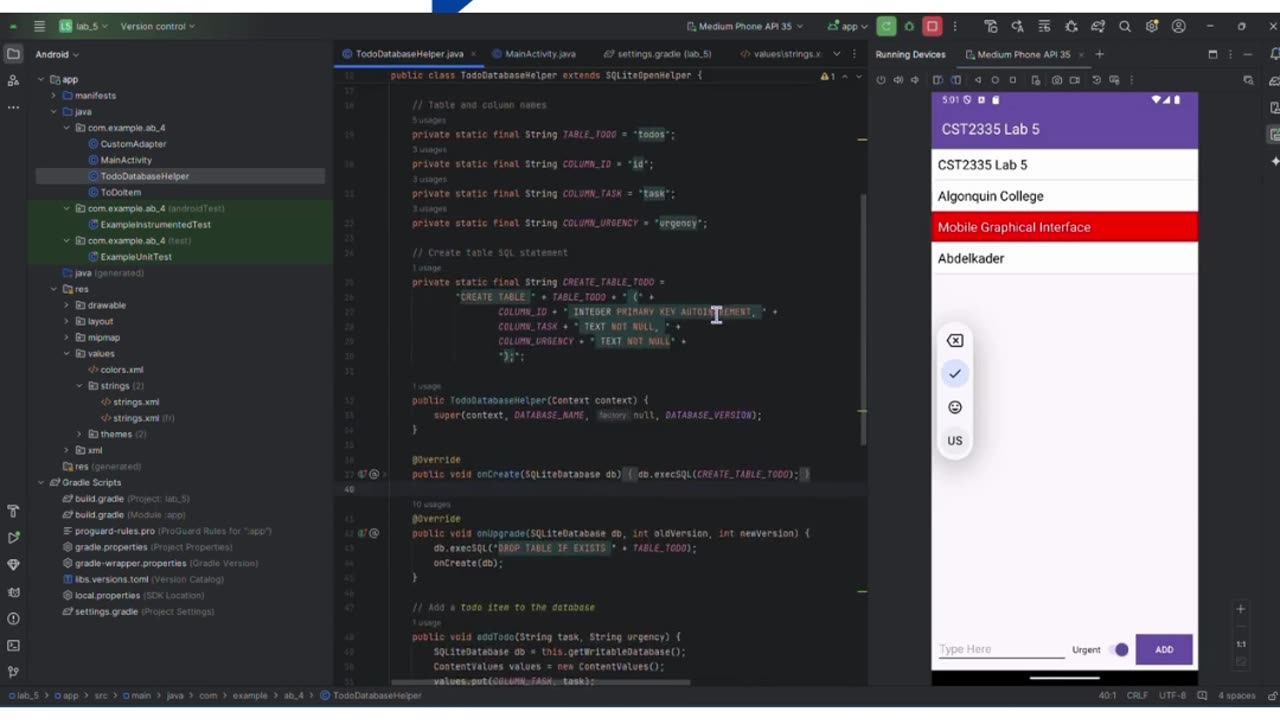Open the Logcat cat icon
Viewport: 1280px width, 720px height.
[13, 592]
